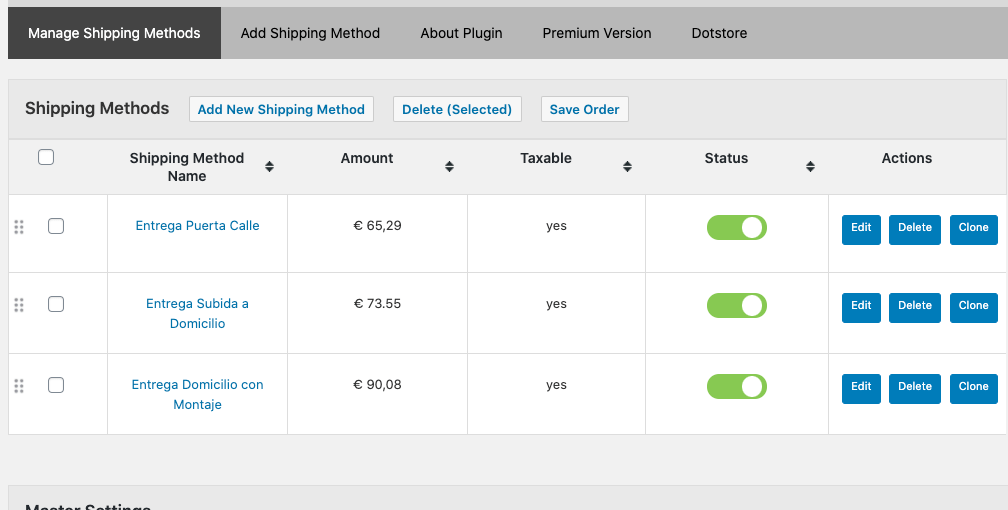
Task: Sort the Taxable column
Action: tap(627, 167)
